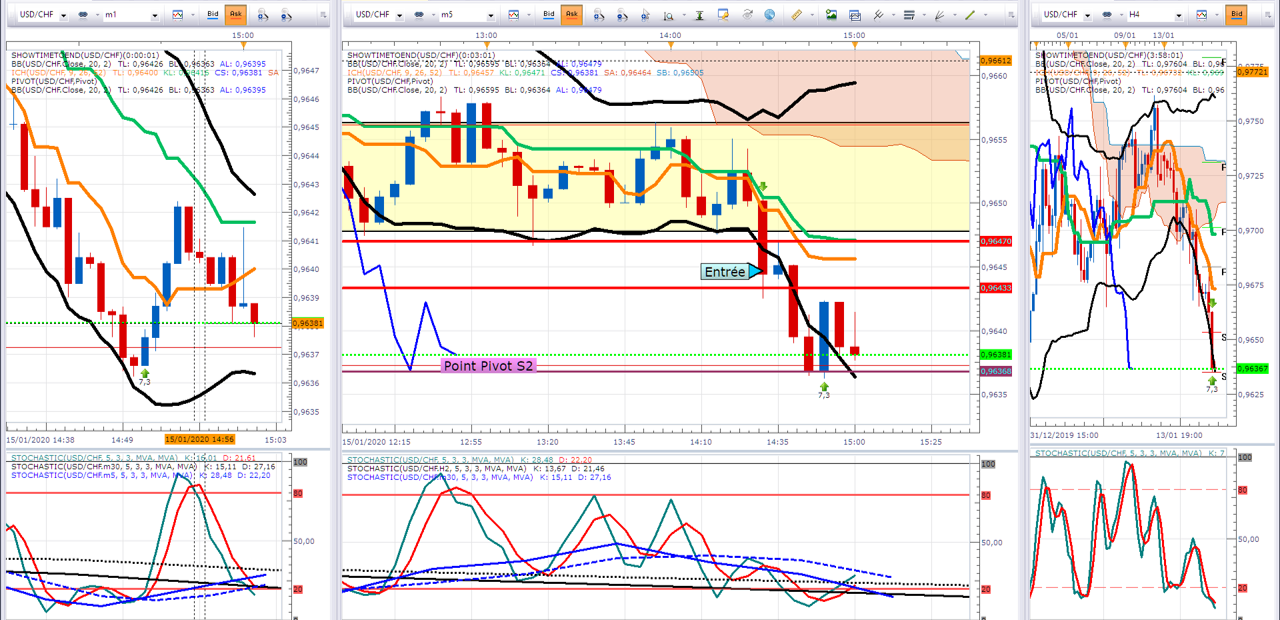
Task: Click the green 0,96381 price tag on the m1 chart
Action: (x=309, y=323)
